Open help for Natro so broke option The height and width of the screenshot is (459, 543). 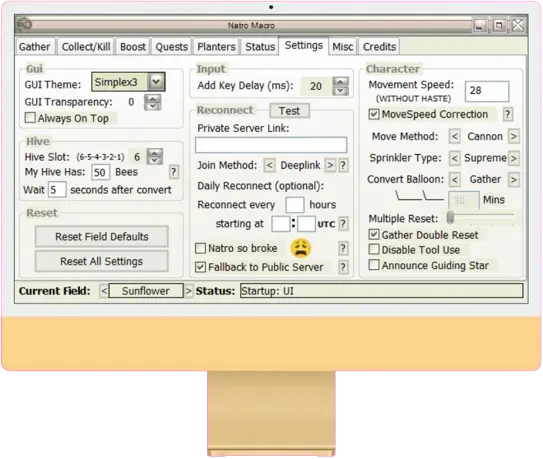click(x=343, y=248)
